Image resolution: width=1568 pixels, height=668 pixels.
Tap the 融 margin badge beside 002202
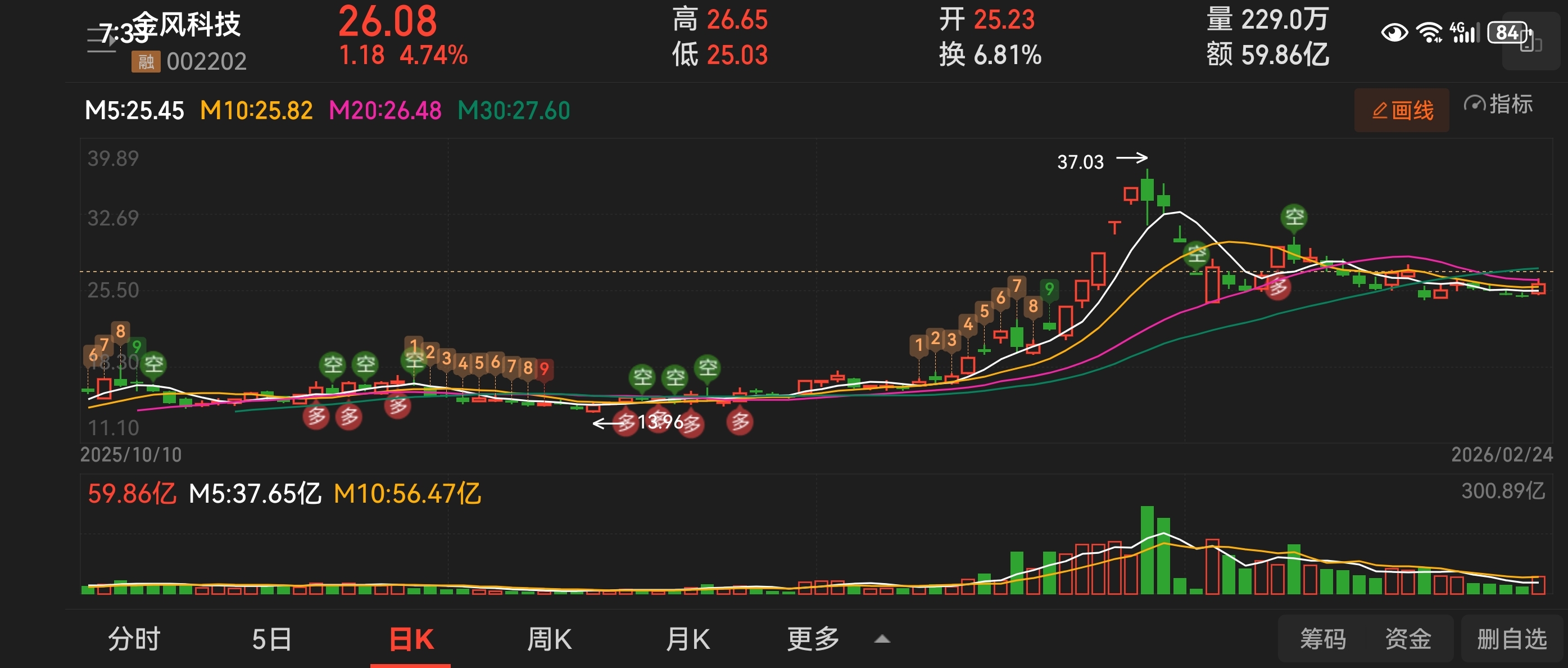coord(146,61)
